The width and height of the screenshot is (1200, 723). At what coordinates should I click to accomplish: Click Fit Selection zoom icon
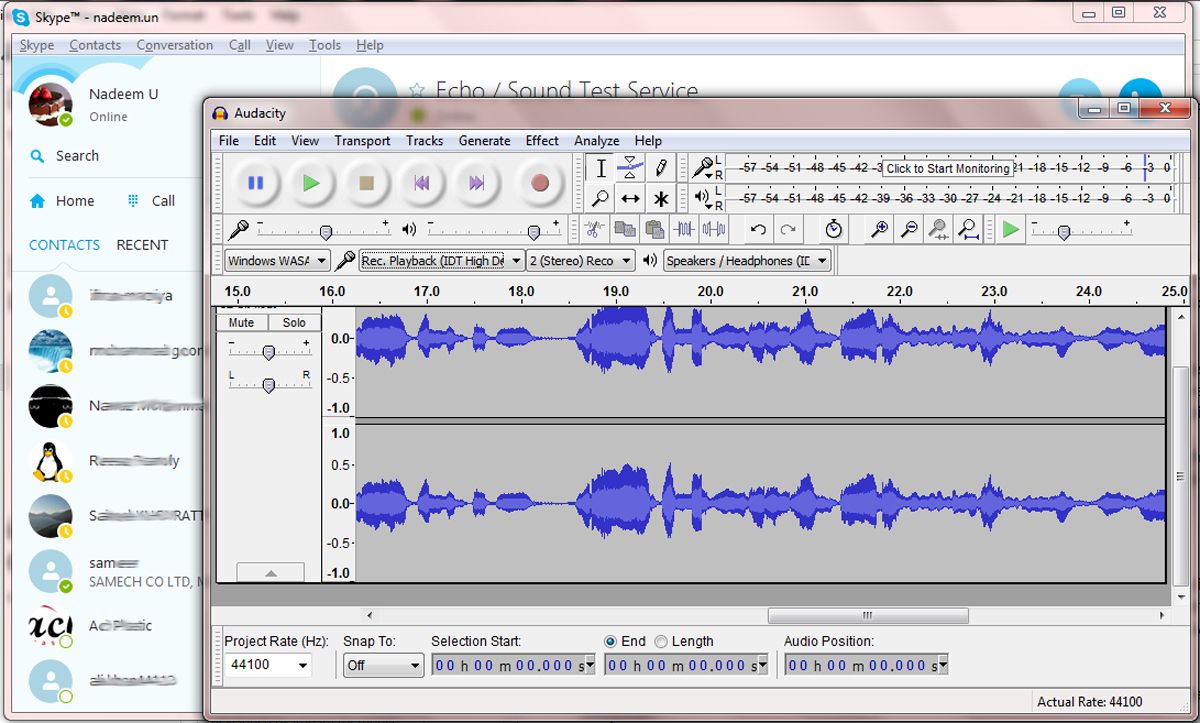(x=938, y=230)
